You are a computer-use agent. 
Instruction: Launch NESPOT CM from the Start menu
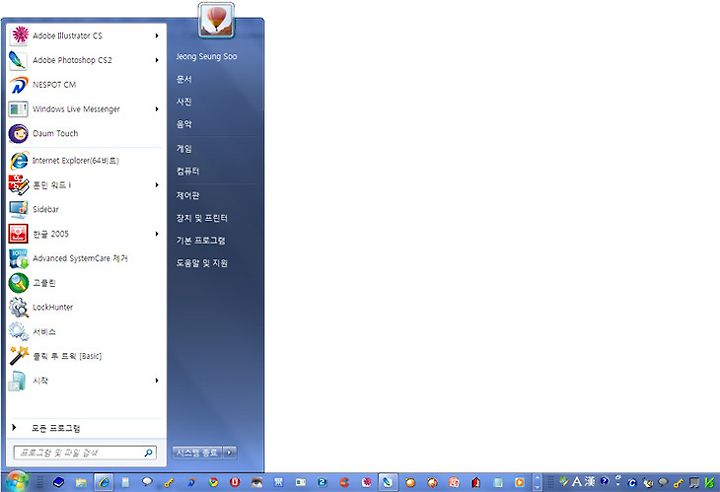(85, 85)
